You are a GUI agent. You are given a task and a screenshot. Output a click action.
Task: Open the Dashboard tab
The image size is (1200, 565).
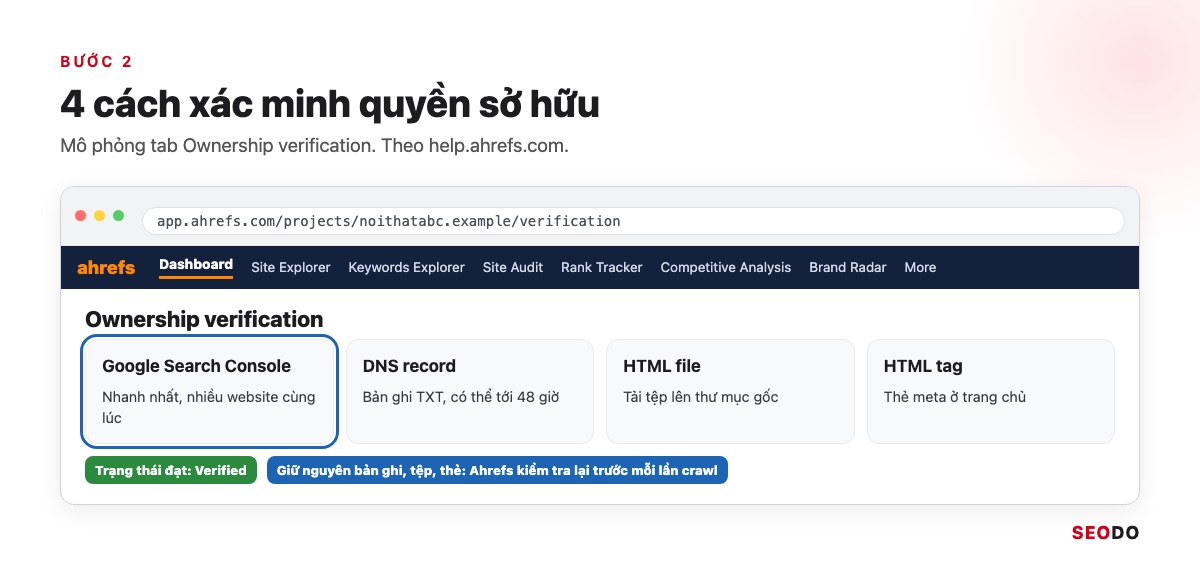coord(196,265)
